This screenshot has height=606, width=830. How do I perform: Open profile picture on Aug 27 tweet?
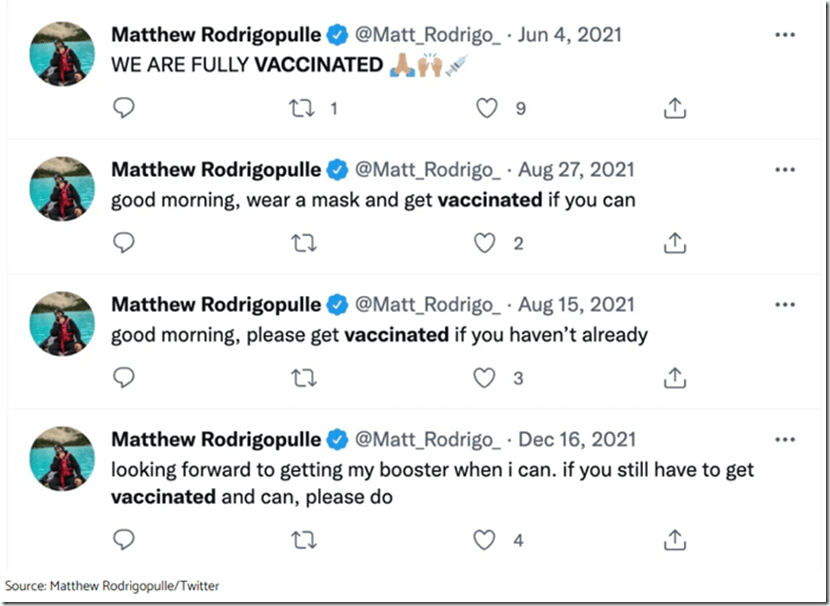[x=63, y=190]
